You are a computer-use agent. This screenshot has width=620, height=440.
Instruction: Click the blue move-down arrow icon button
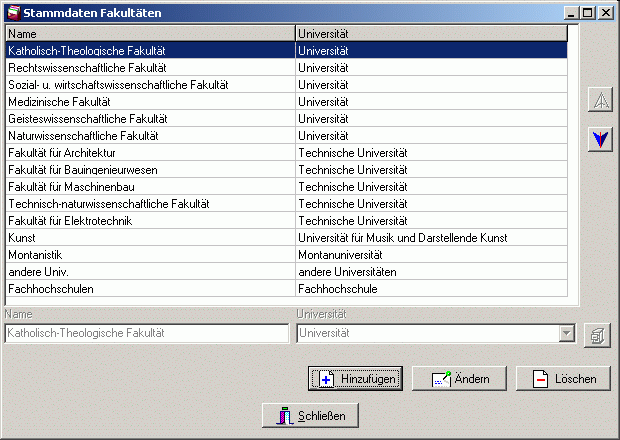[600, 139]
